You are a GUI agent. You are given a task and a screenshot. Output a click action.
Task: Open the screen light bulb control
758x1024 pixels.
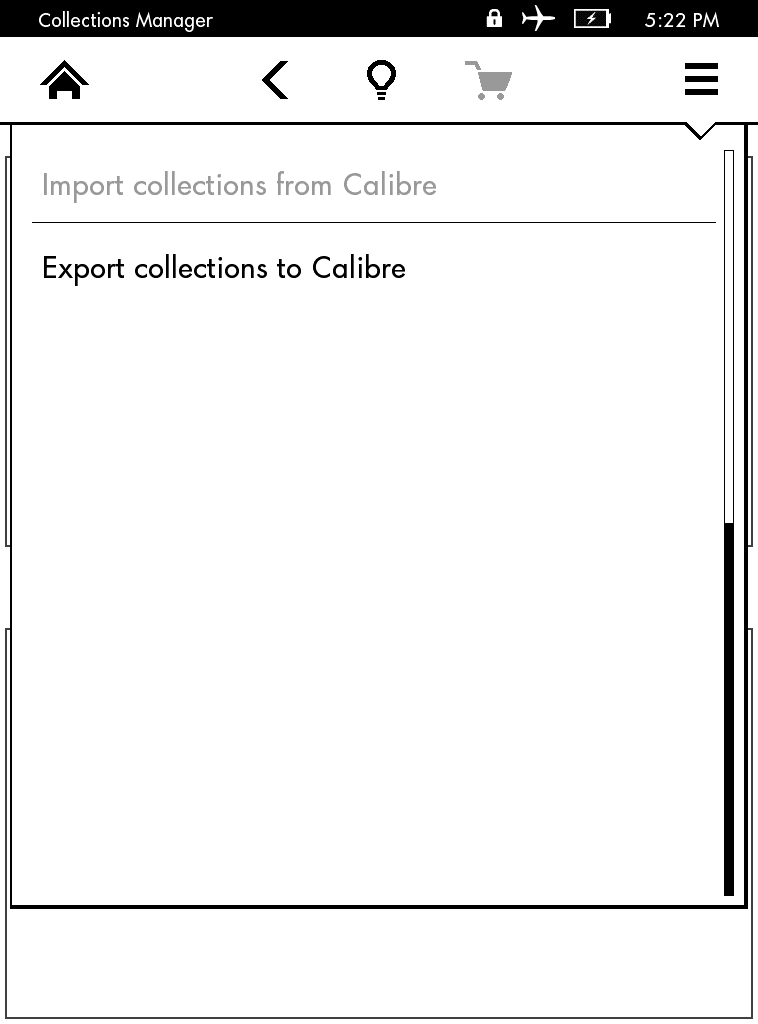381,80
